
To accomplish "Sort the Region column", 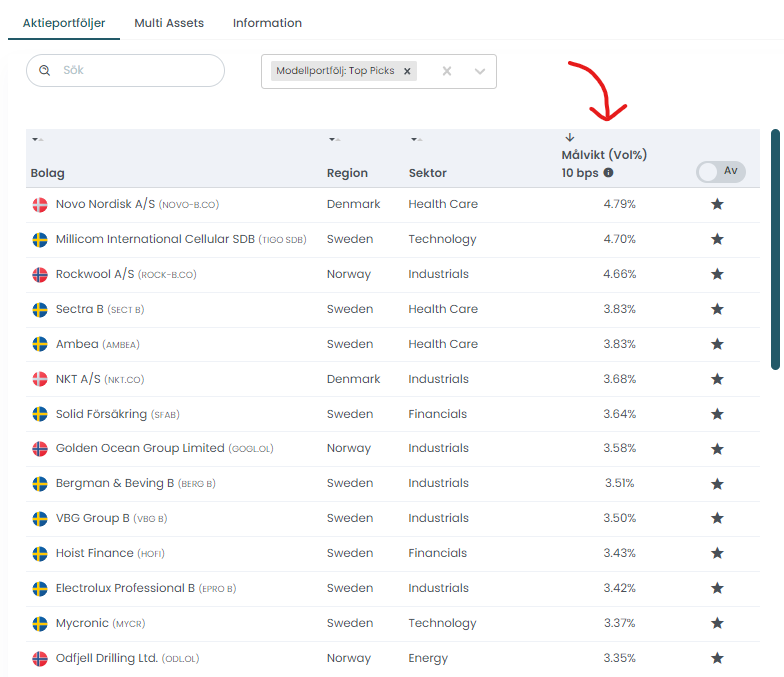I will tap(334, 139).
